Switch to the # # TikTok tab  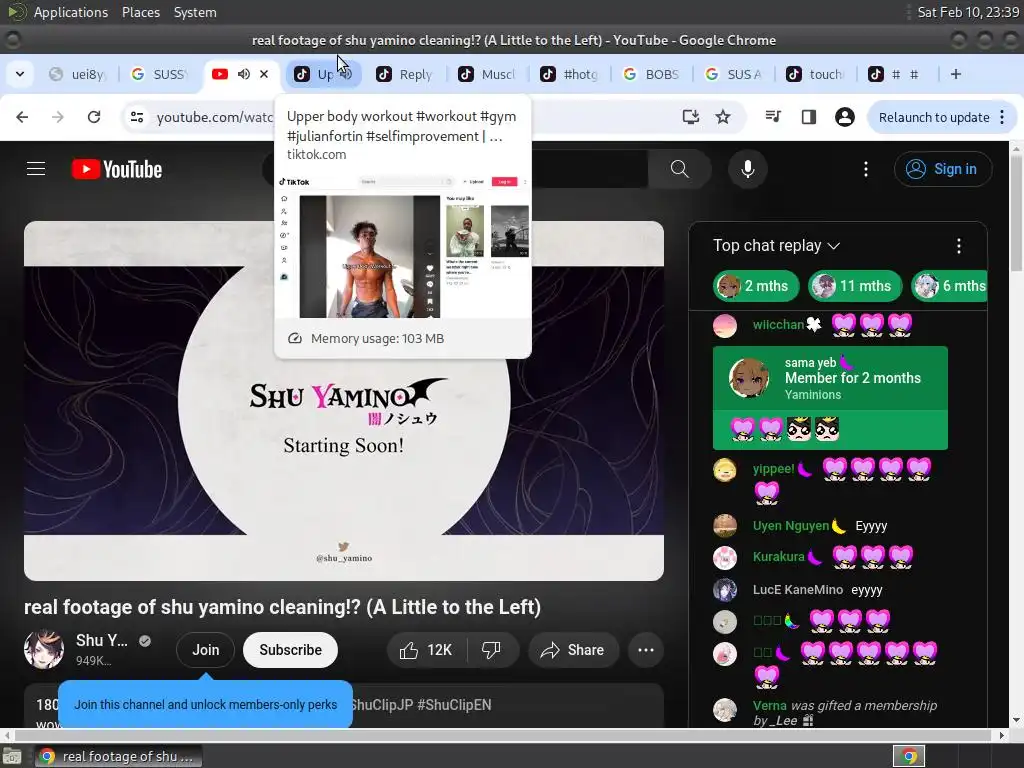pyautogui.click(x=897, y=74)
